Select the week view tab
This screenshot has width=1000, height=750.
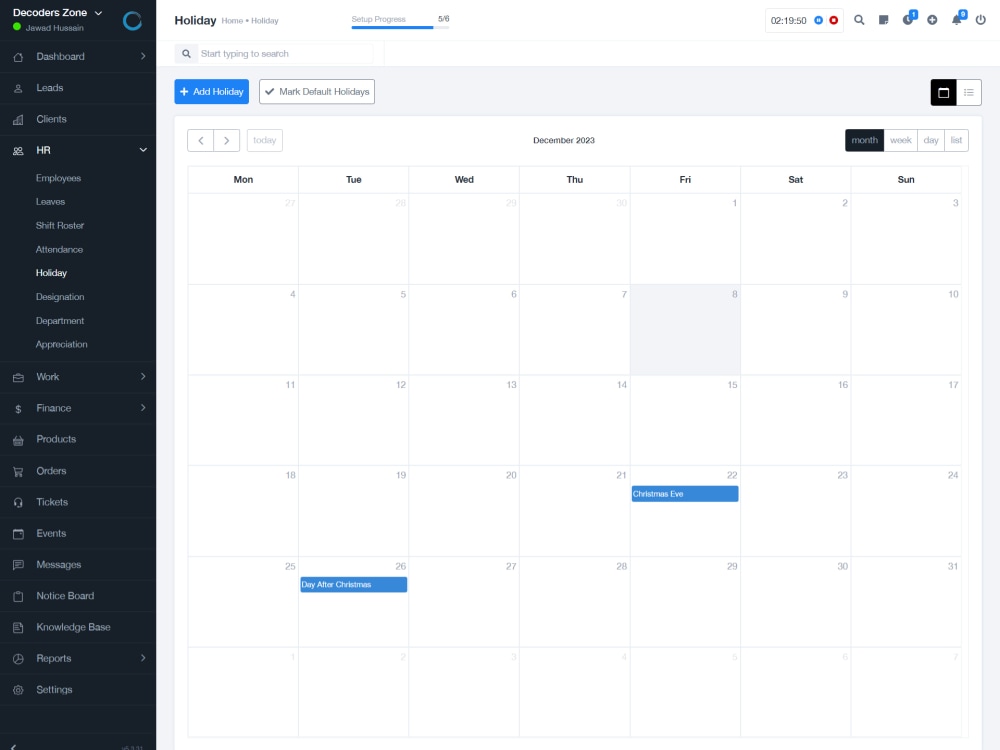[x=901, y=140]
